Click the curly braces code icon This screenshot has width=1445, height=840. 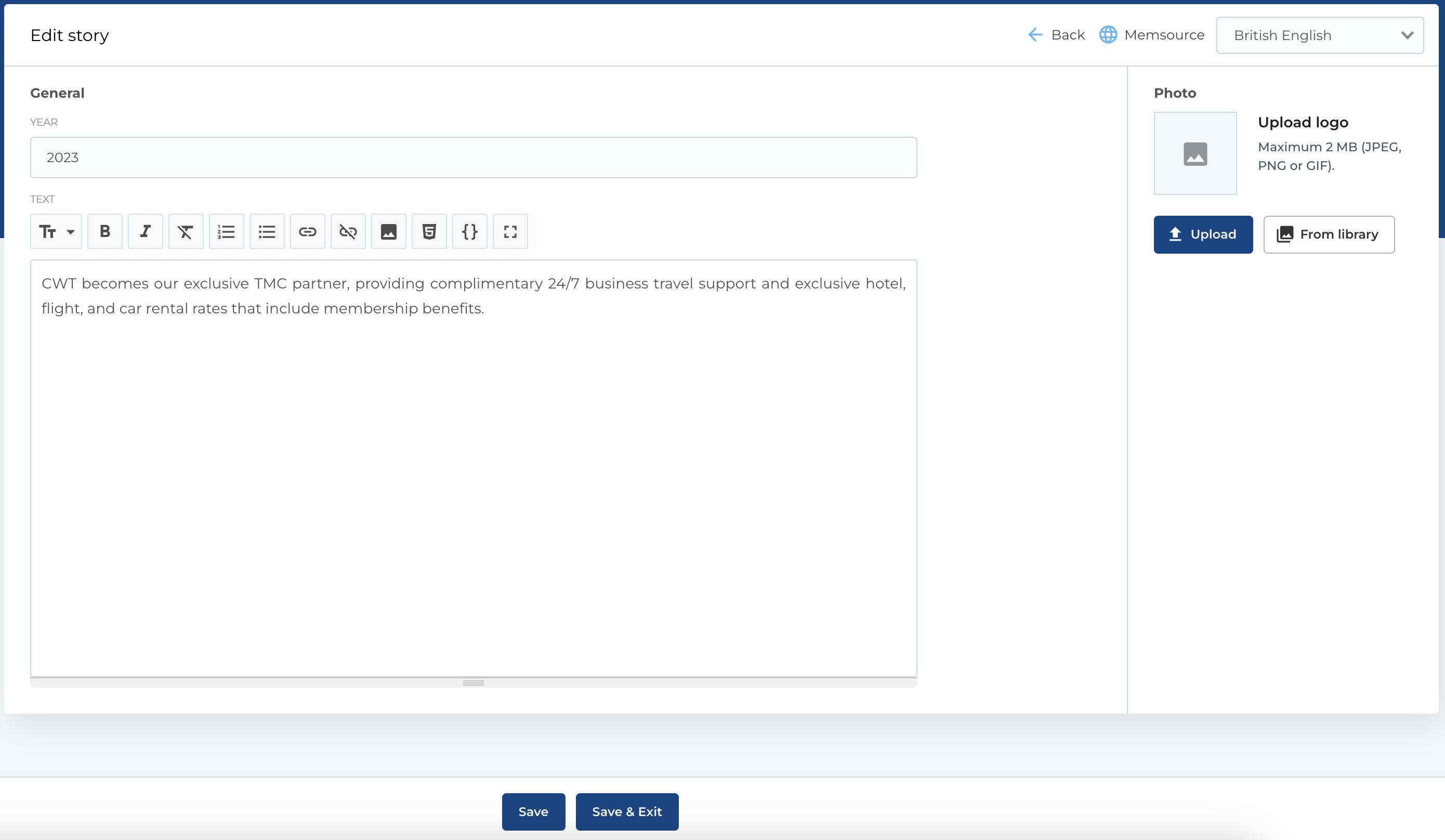[470, 232]
